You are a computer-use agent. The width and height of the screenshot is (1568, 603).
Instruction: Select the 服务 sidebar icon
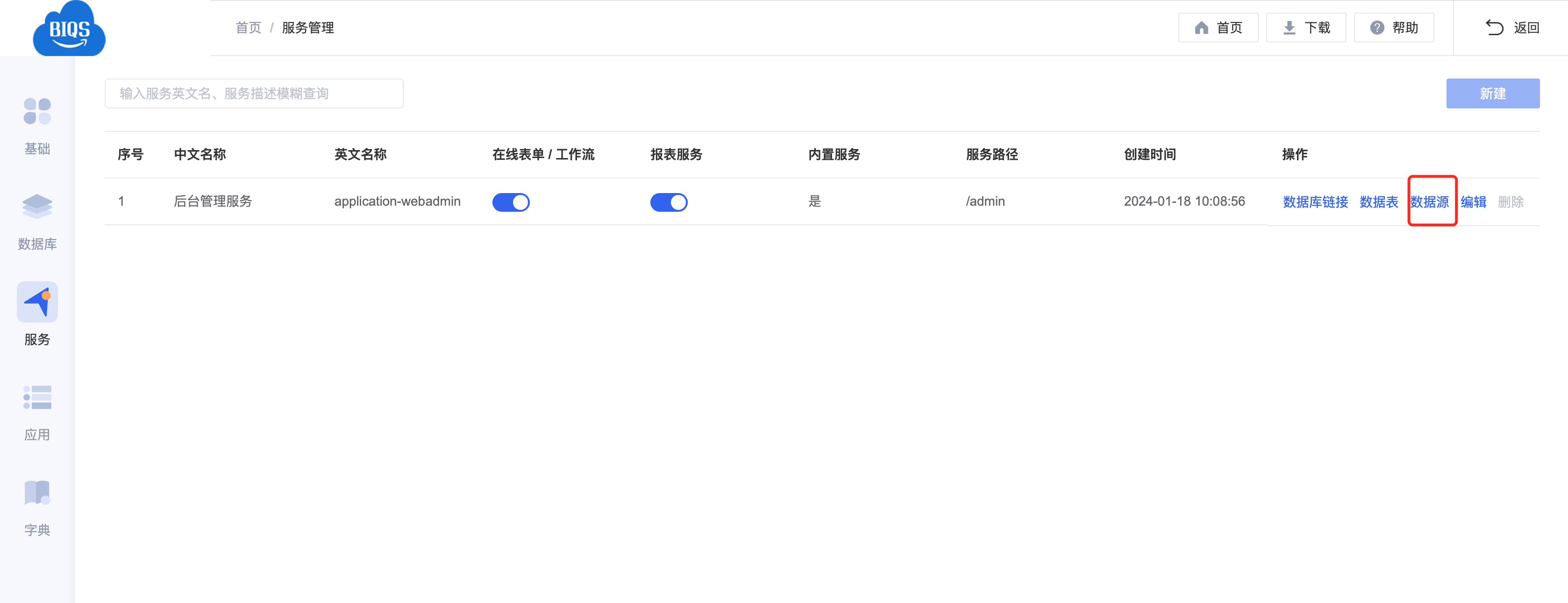(37, 302)
